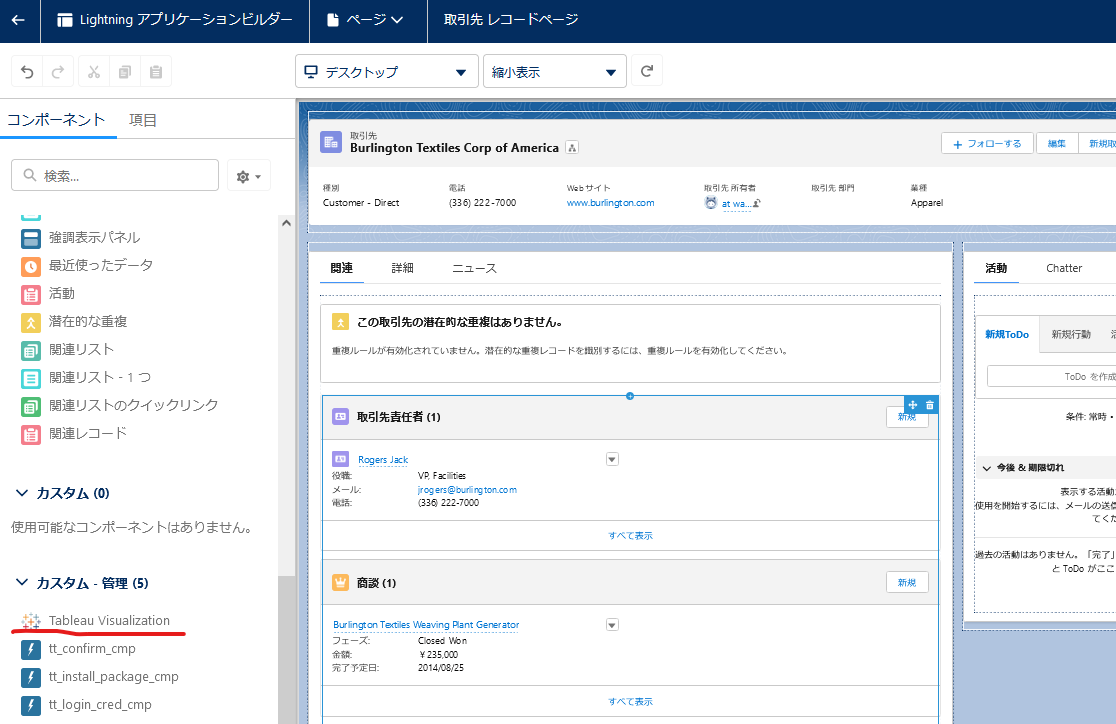Viewport: 1116px width, 724px height.
Task: Click the paste clipboard icon
Action: (156, 72)
